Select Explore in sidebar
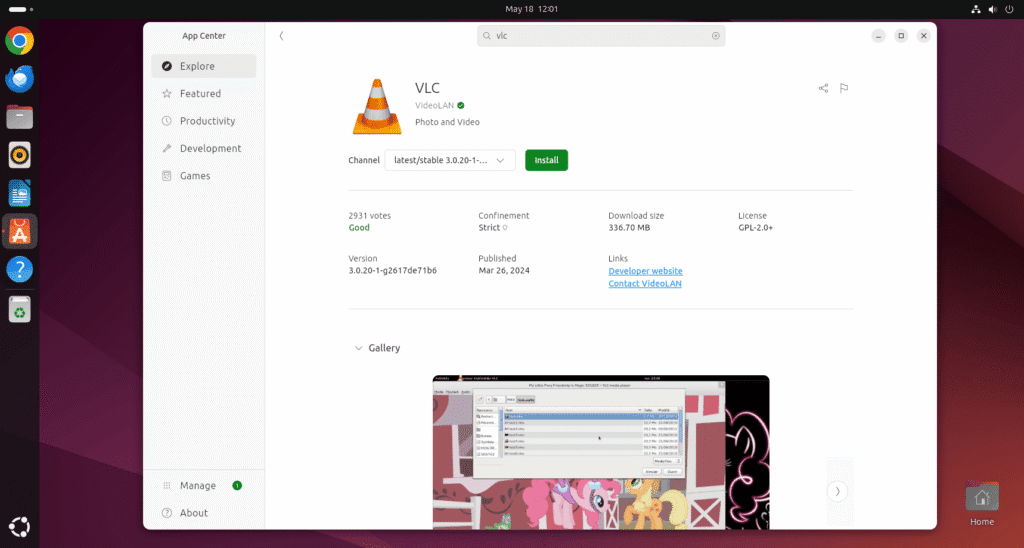The height and width of the screenshot is (548, 1024). 204,66
